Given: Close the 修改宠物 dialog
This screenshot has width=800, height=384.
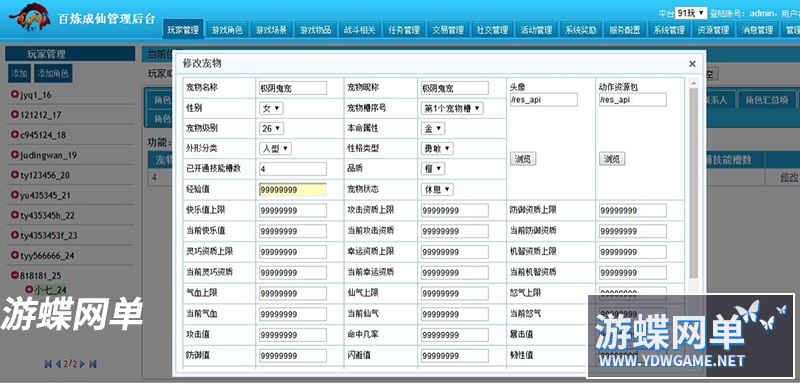Looking at the screenshot, I should coord(692,64).
